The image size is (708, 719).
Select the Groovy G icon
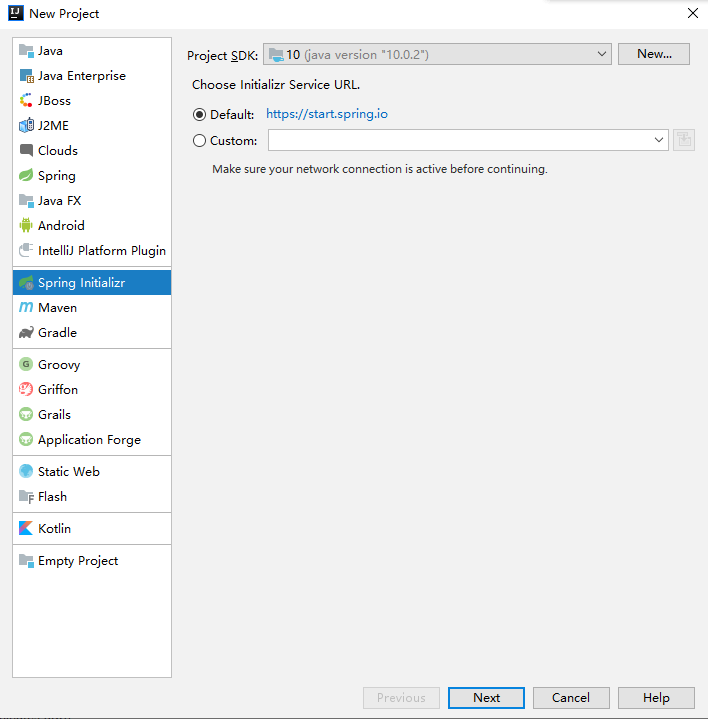tap(26, 364)
